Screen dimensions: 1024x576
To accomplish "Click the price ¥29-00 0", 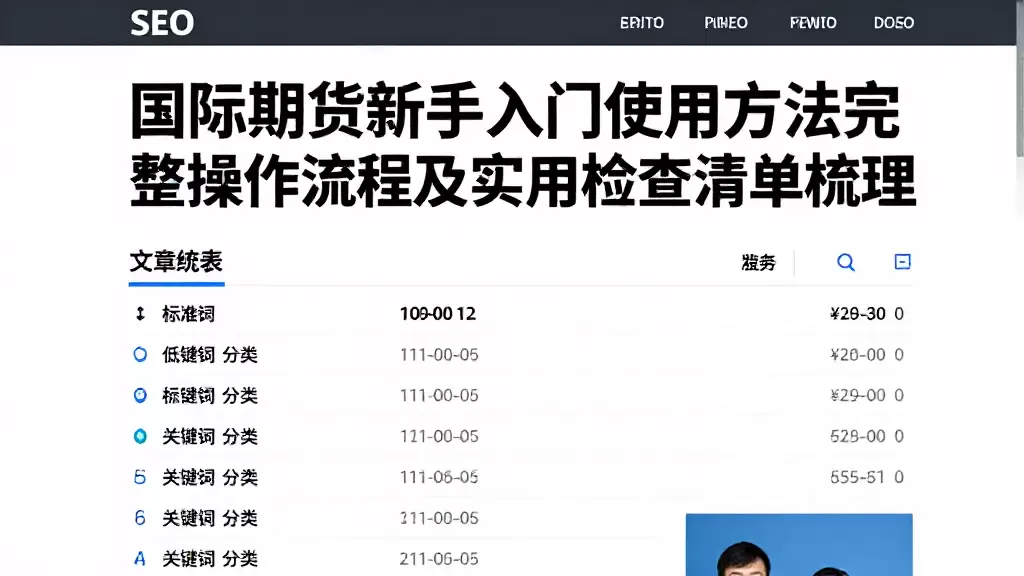I will tap(867, 395).
